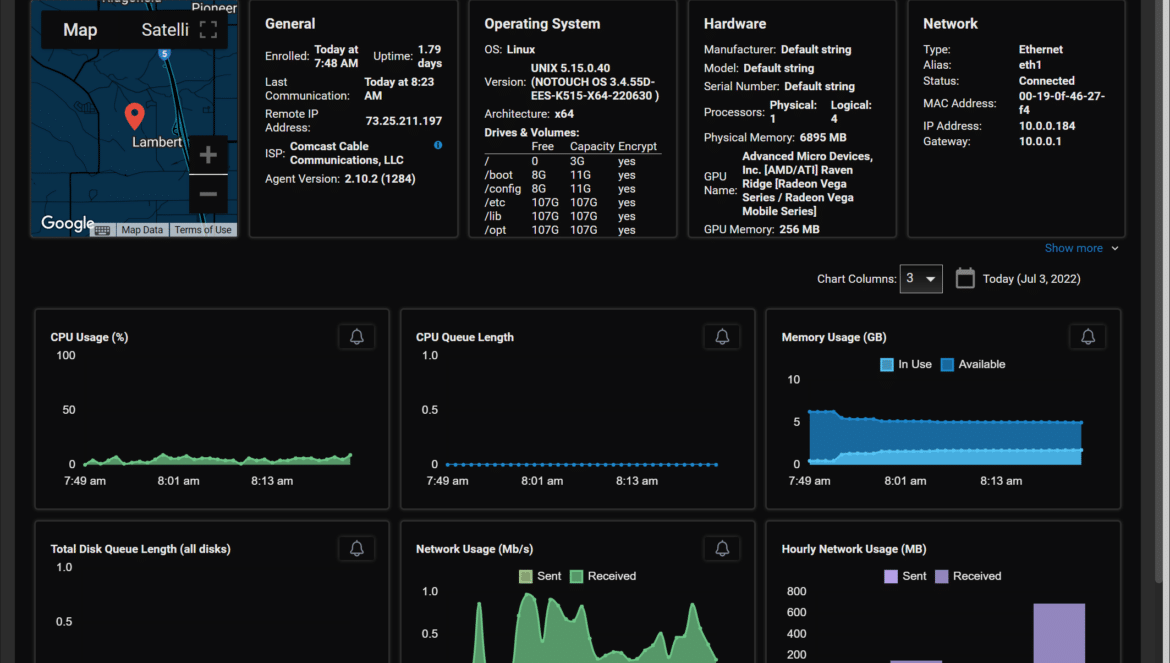
Task: Click the Connected status value
Action: coord(1047,81)
